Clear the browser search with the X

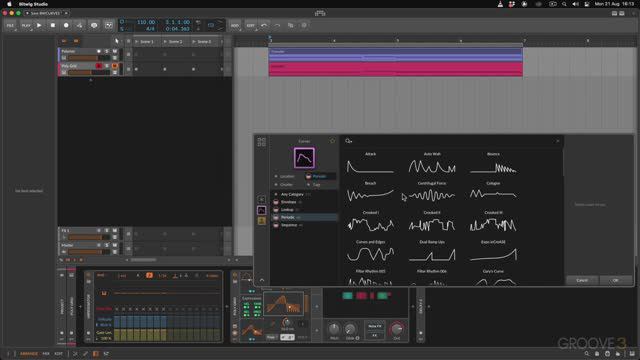(x=558, y=141)
